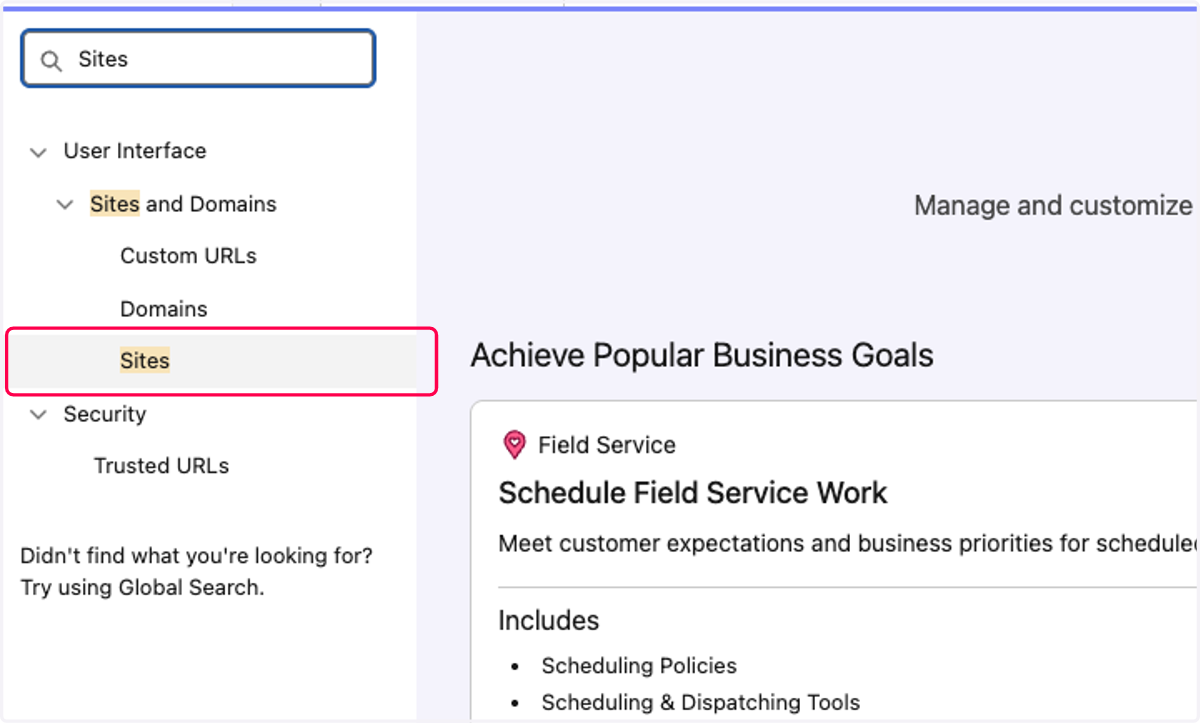This screenshot has width=1200, height=723.
Task: Collapse the Sites and Domains chevron
Action: pos(65,205)
